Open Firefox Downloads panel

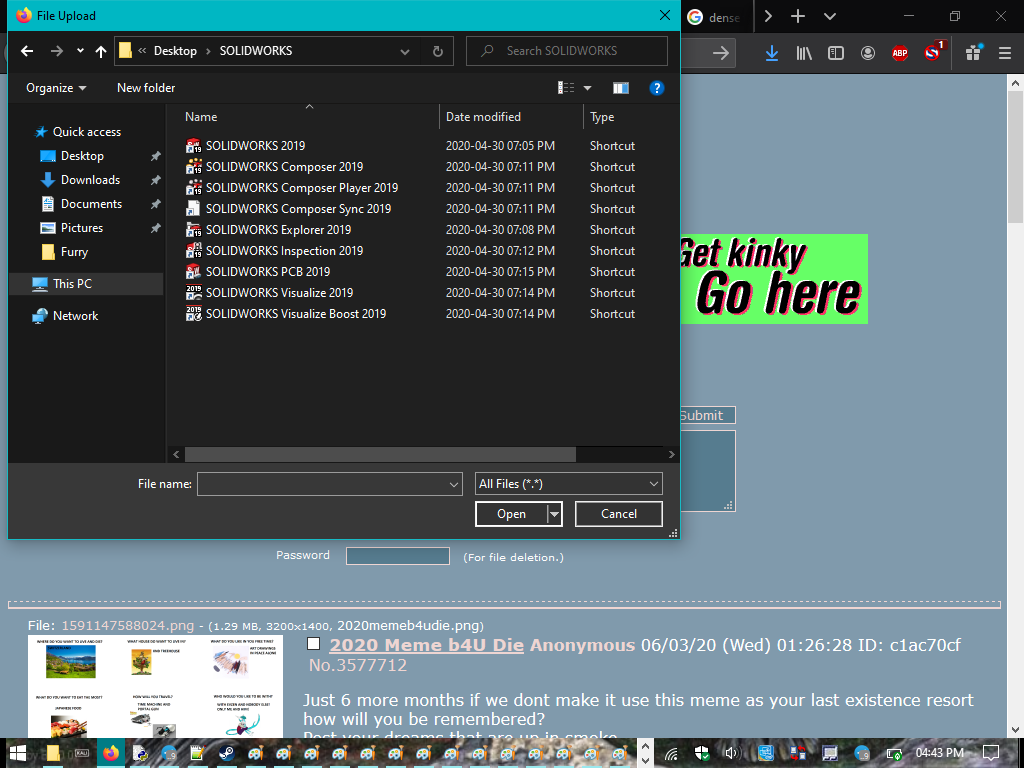point(771,54)
